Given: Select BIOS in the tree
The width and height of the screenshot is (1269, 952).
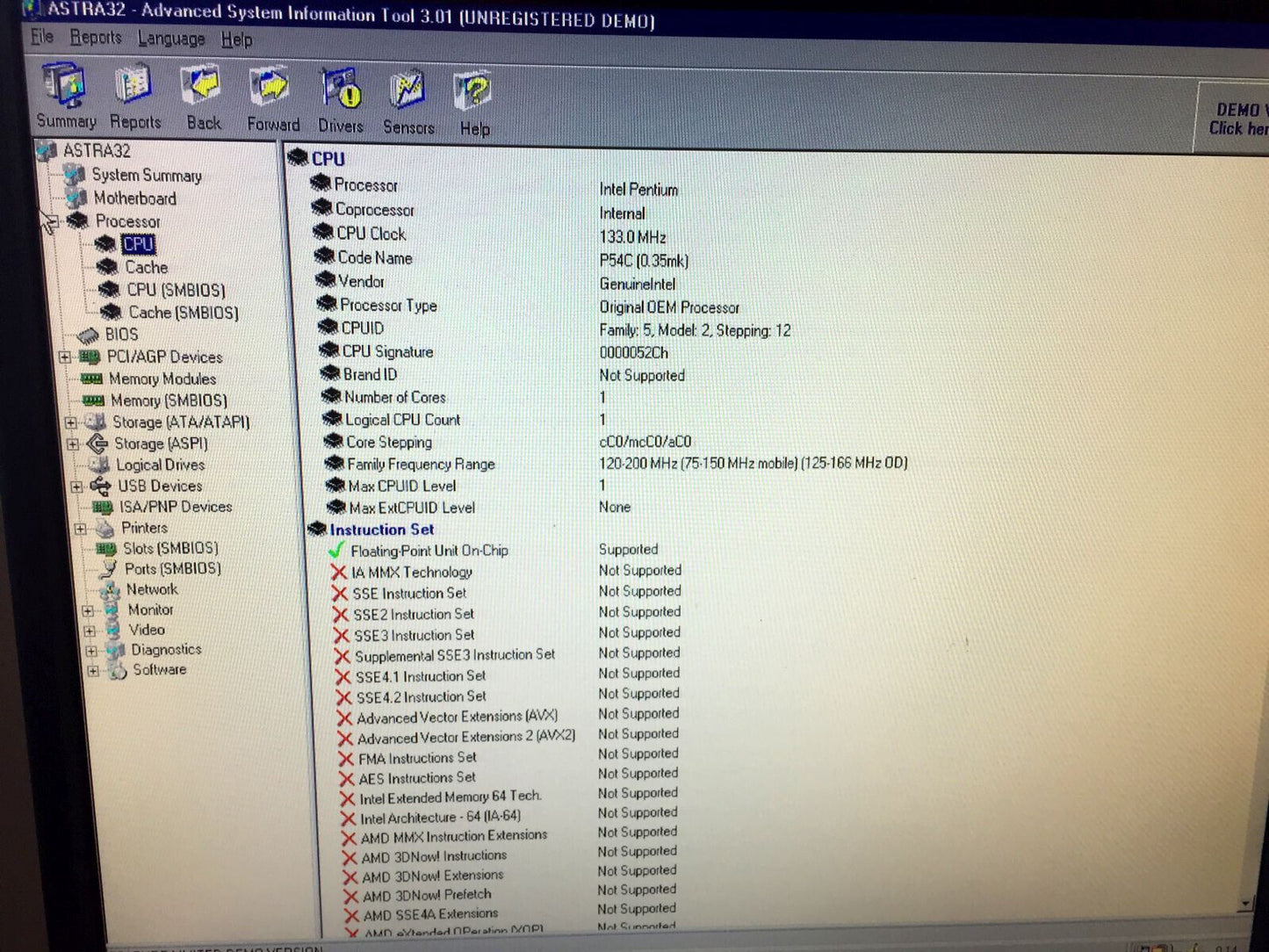Looking at the screenshot, I should [x=121, y=335].
